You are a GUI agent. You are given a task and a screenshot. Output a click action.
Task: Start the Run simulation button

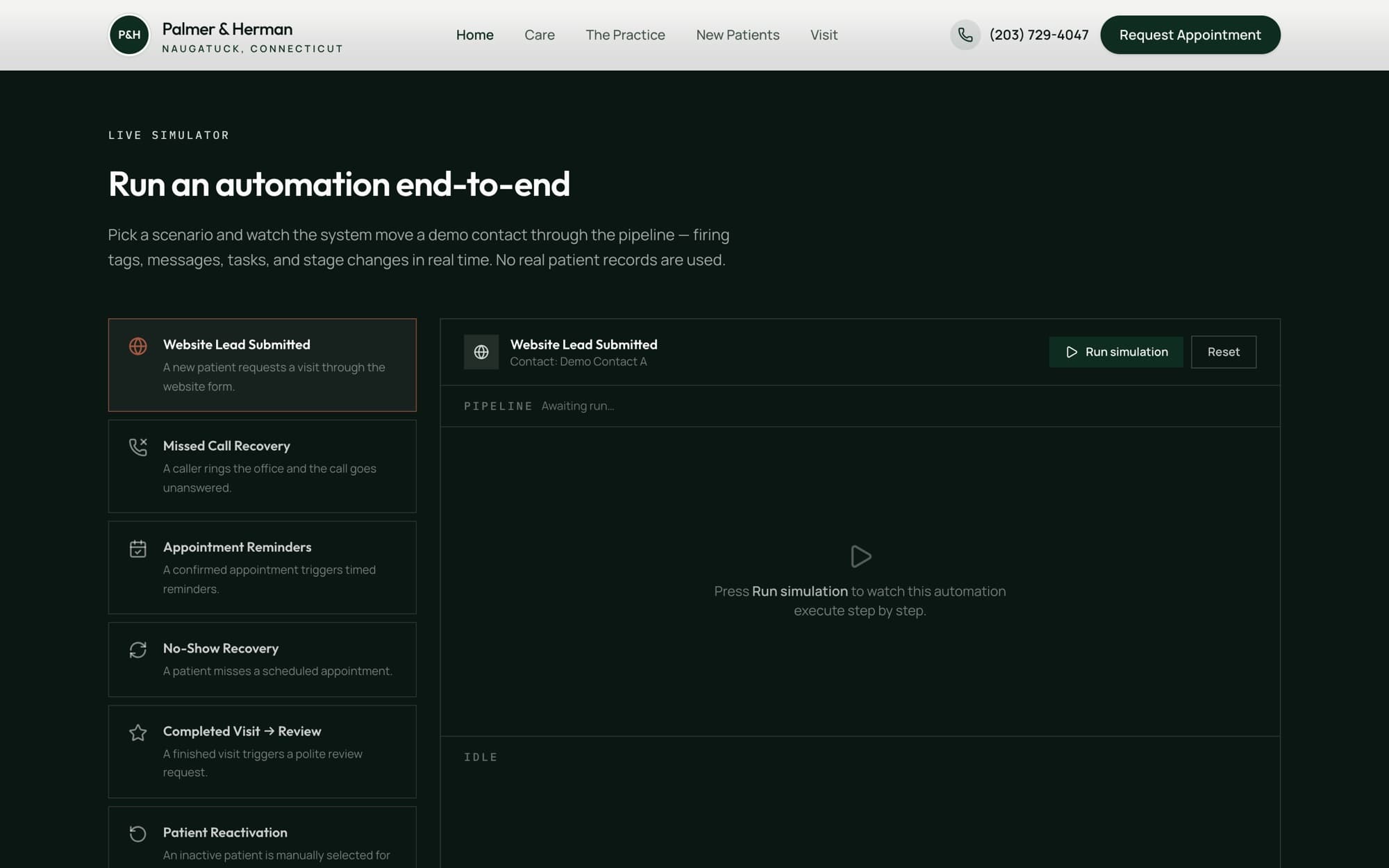pos(1116,352)
